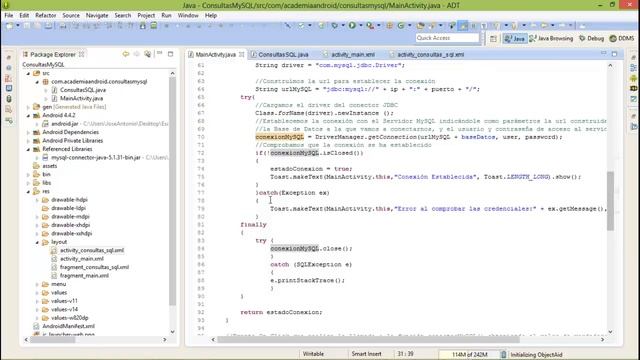
Task: Click the Package Explorer back arrow icon
Action: coord(126,54)
